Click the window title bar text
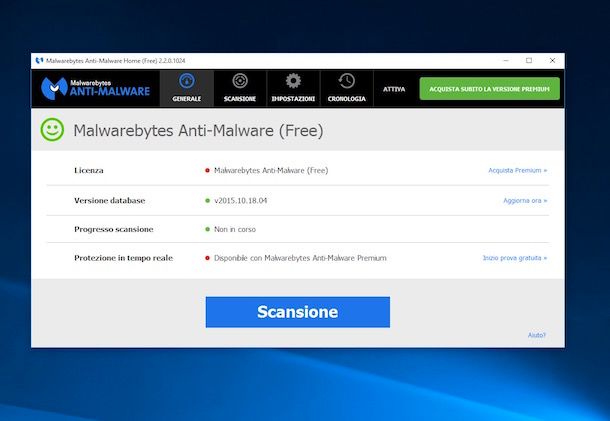610x421 pixels. (116, 61)
